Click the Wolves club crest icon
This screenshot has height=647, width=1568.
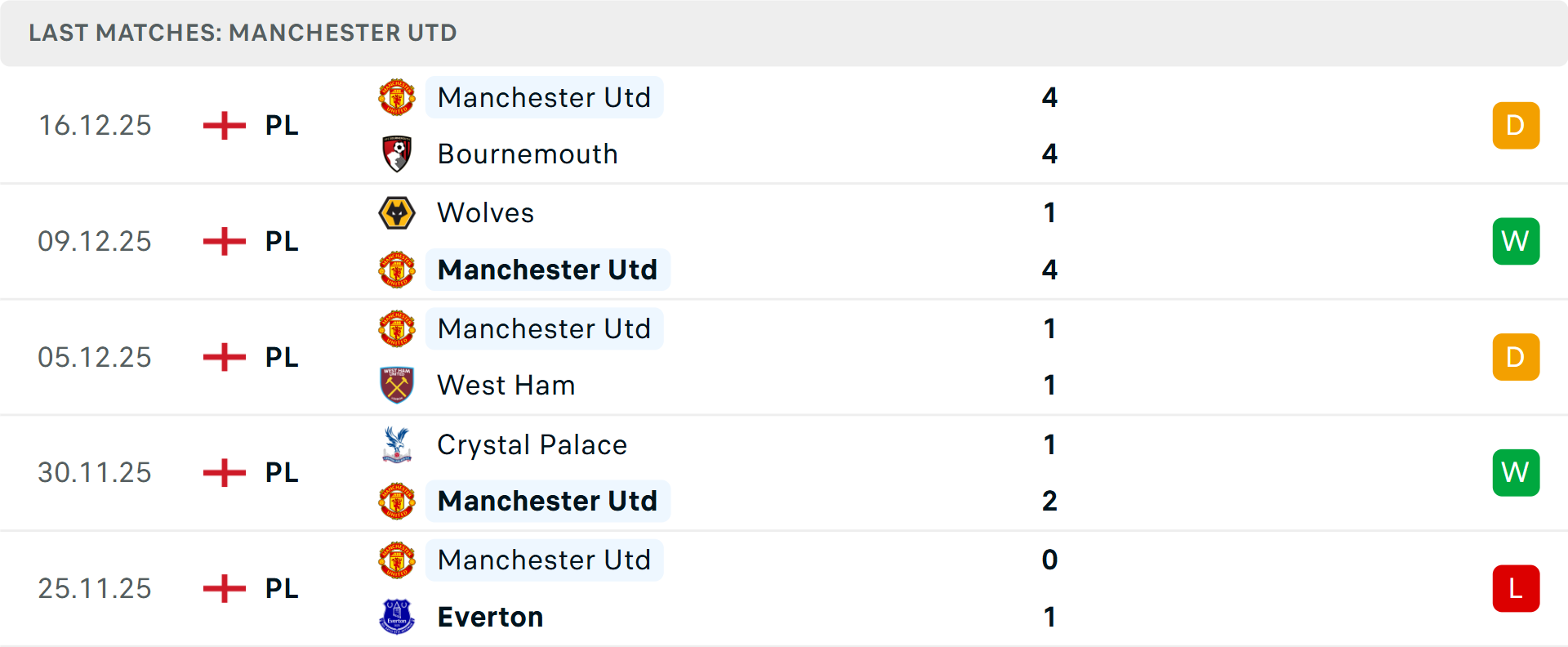point(397,213)
